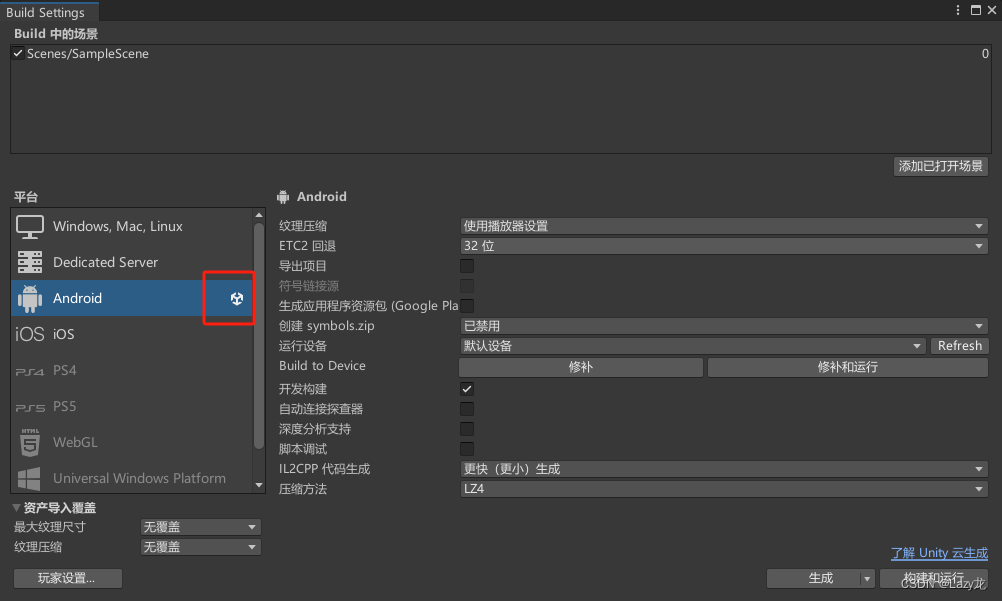Click the Android icon in the settings header
1002x601 pixels.
(283, 197)
